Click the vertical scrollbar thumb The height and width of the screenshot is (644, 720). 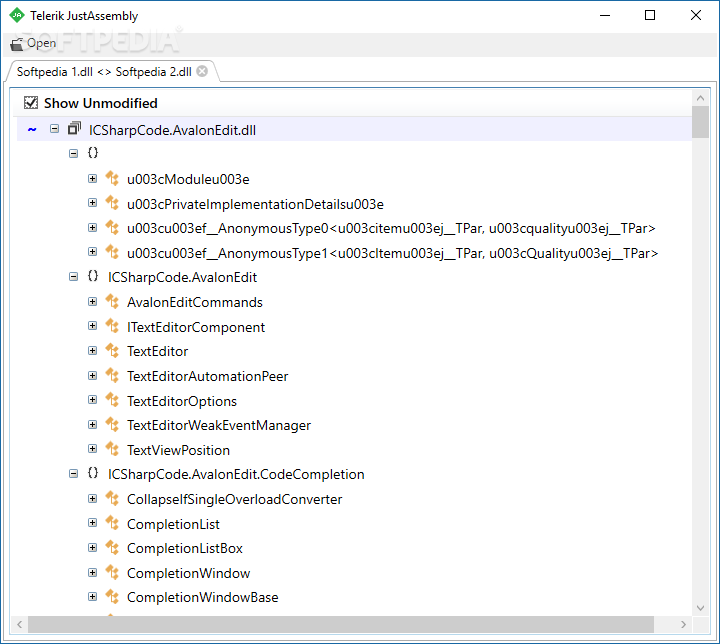(700, 122)
